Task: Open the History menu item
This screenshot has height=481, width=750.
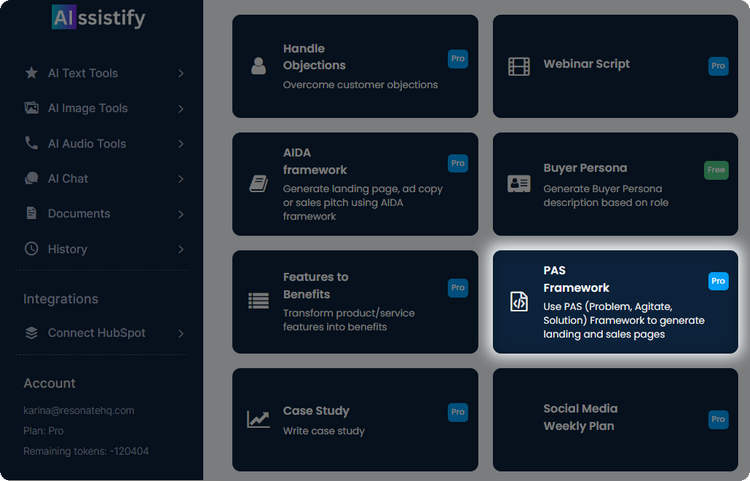Action: click(x=67, y=249)
